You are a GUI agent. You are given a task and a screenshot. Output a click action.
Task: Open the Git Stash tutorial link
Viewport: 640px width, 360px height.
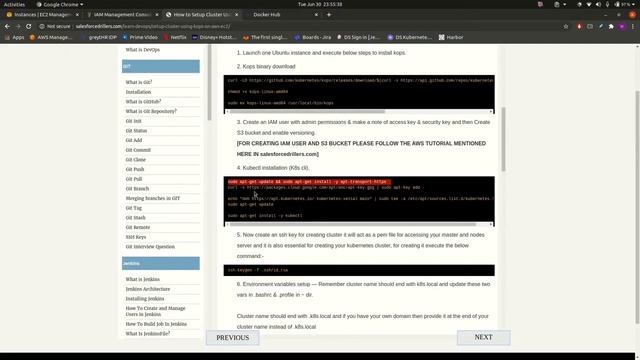[x=135, y=218]
